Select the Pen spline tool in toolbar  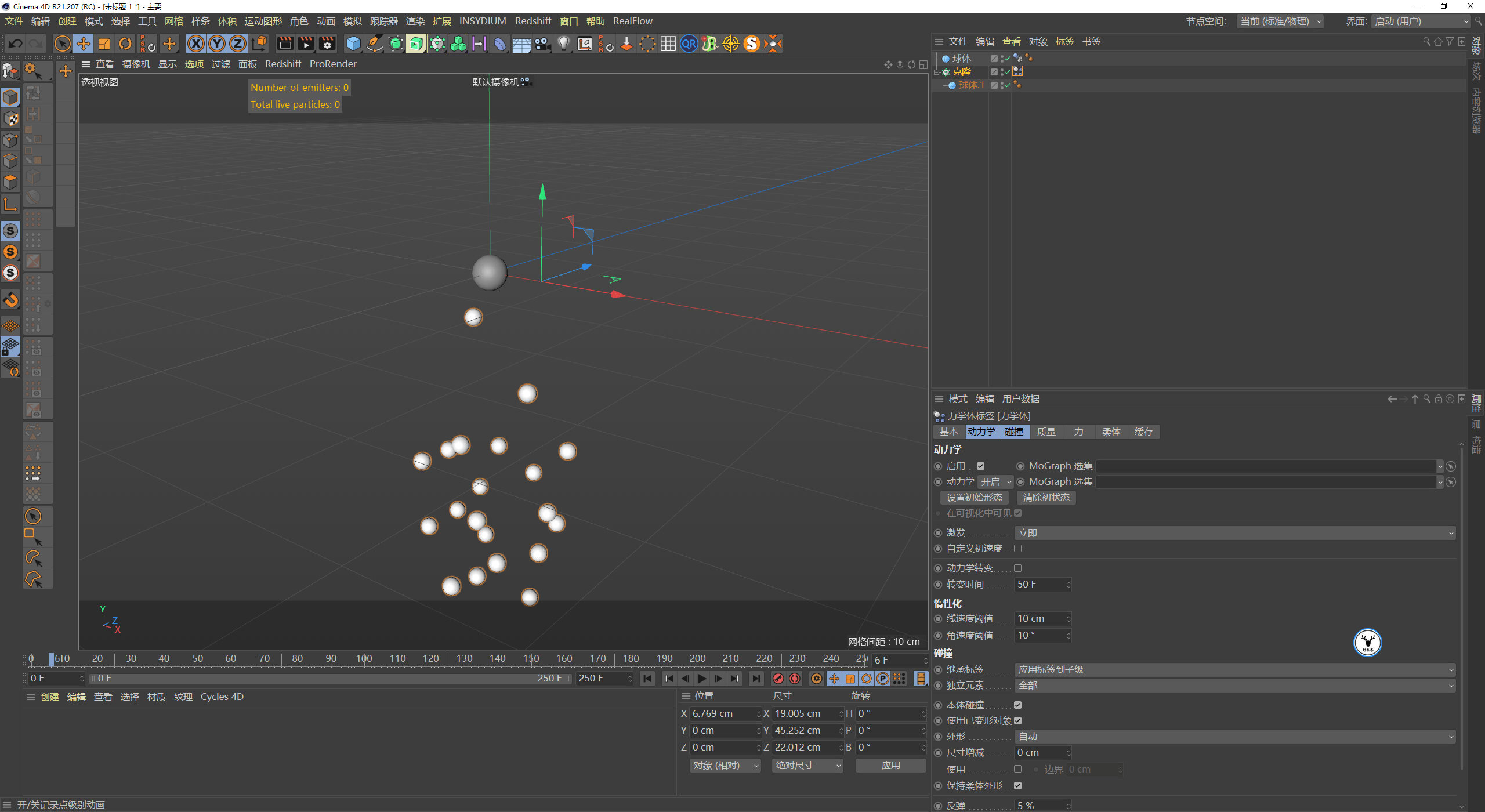[374, 43]
